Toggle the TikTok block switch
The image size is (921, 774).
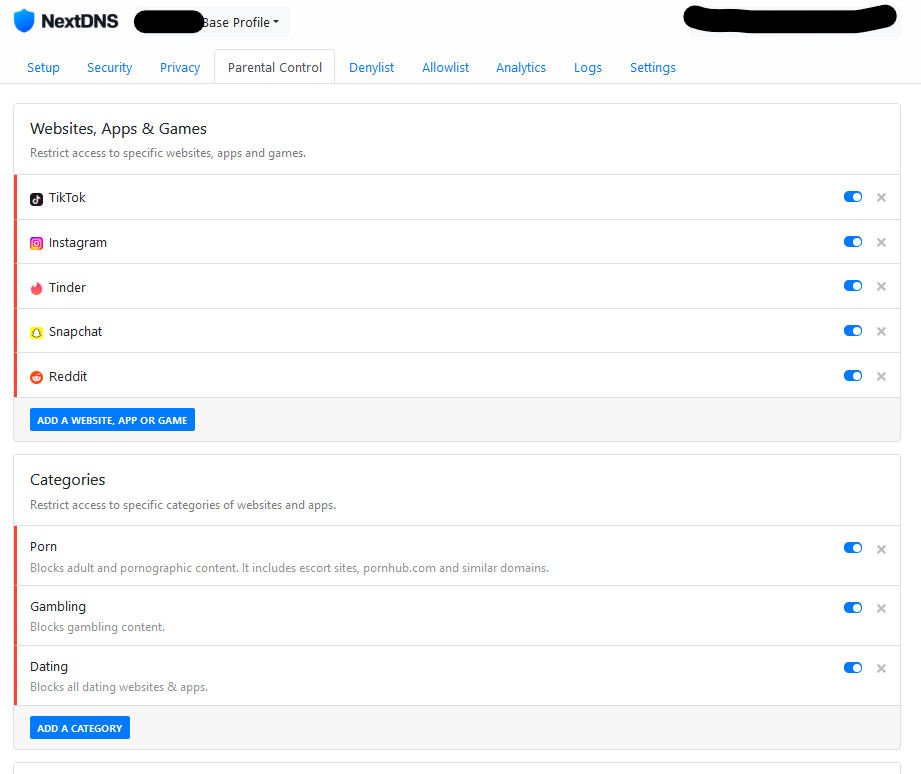(853, 197)
